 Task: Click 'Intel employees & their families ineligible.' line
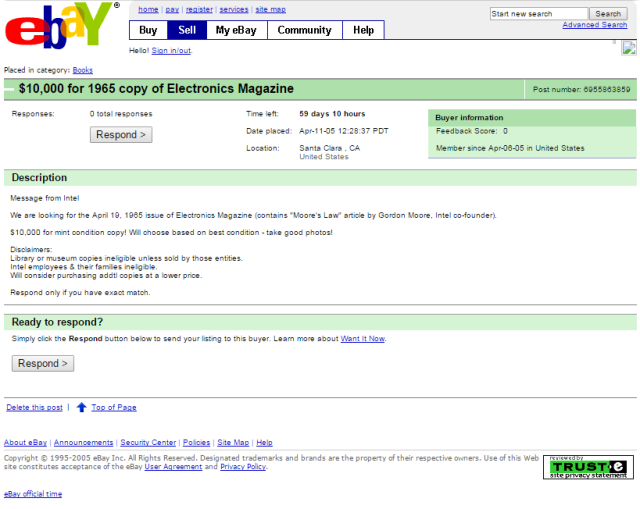point(83,267)
